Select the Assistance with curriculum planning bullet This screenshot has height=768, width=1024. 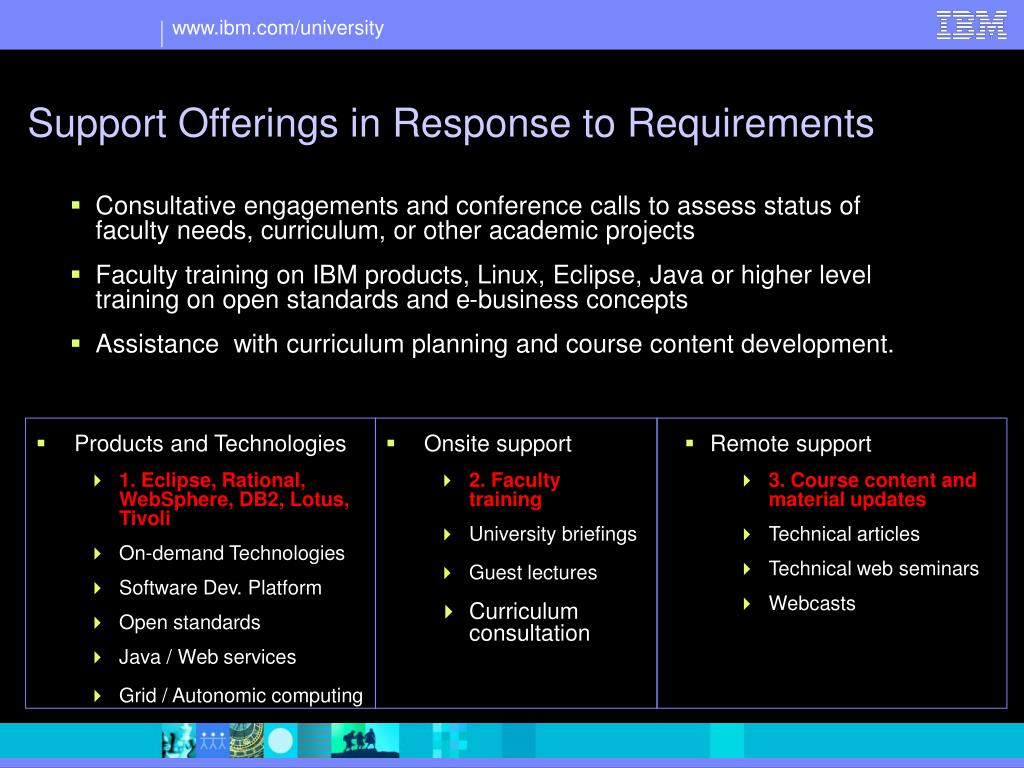[494, 344]
